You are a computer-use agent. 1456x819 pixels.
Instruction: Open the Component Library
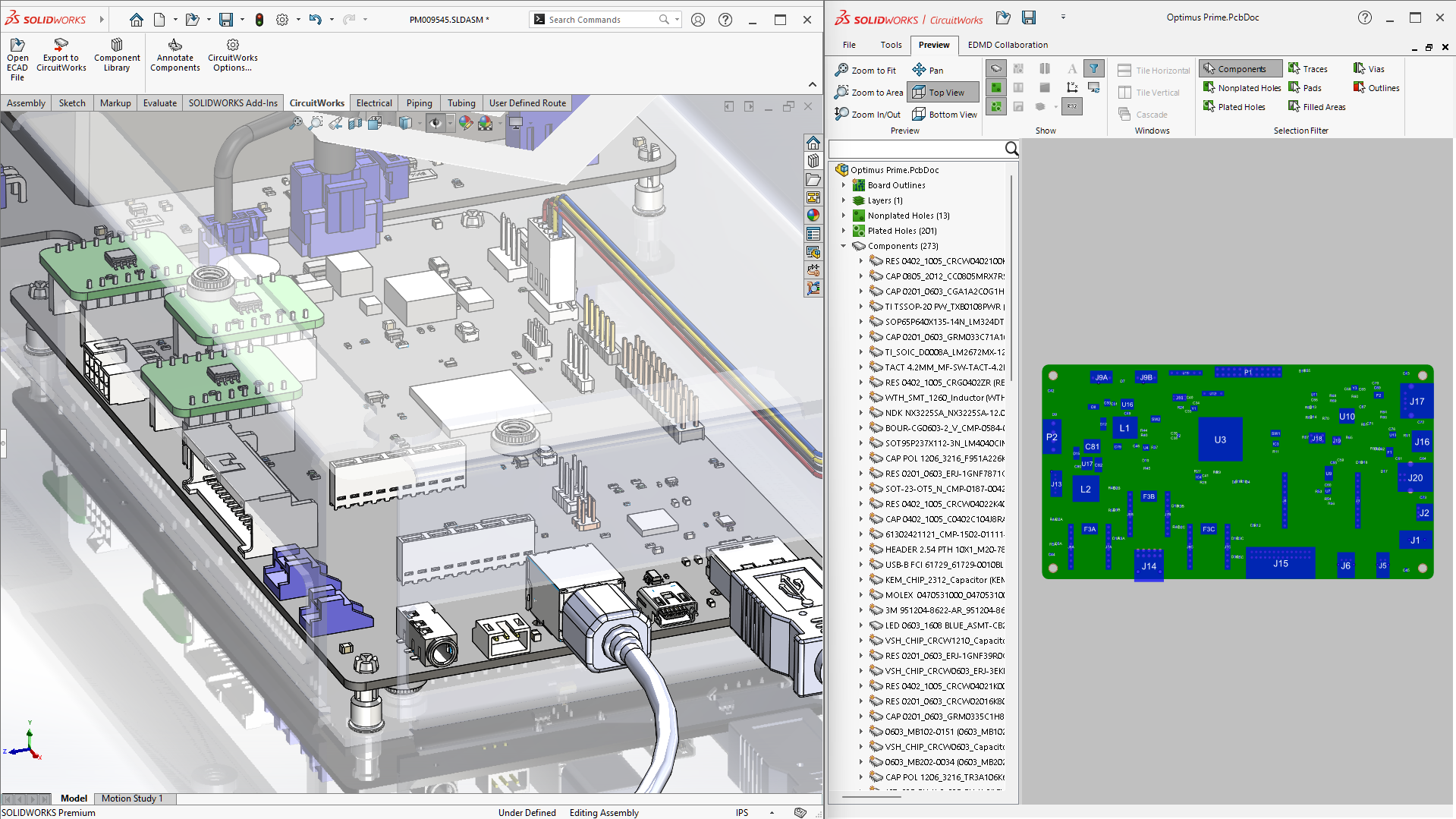point(117,53)
